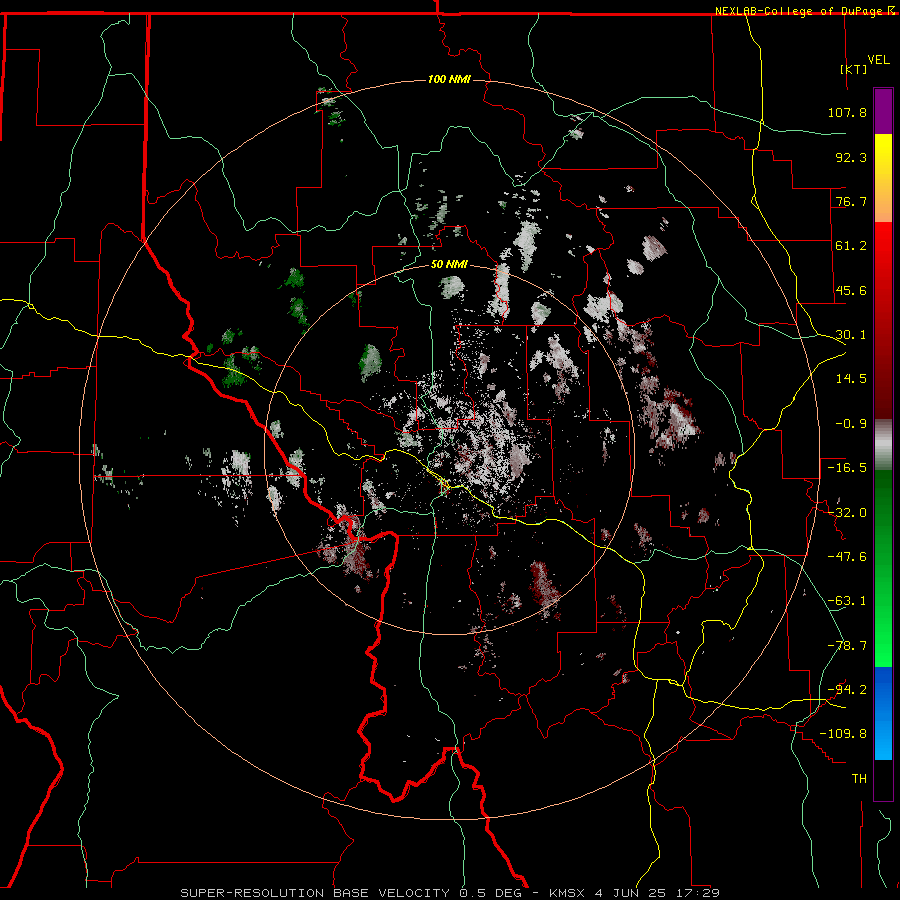Click the -47.6 velocity scale value
The height and width of the screenshot is (900, 900).
(847, 557)
